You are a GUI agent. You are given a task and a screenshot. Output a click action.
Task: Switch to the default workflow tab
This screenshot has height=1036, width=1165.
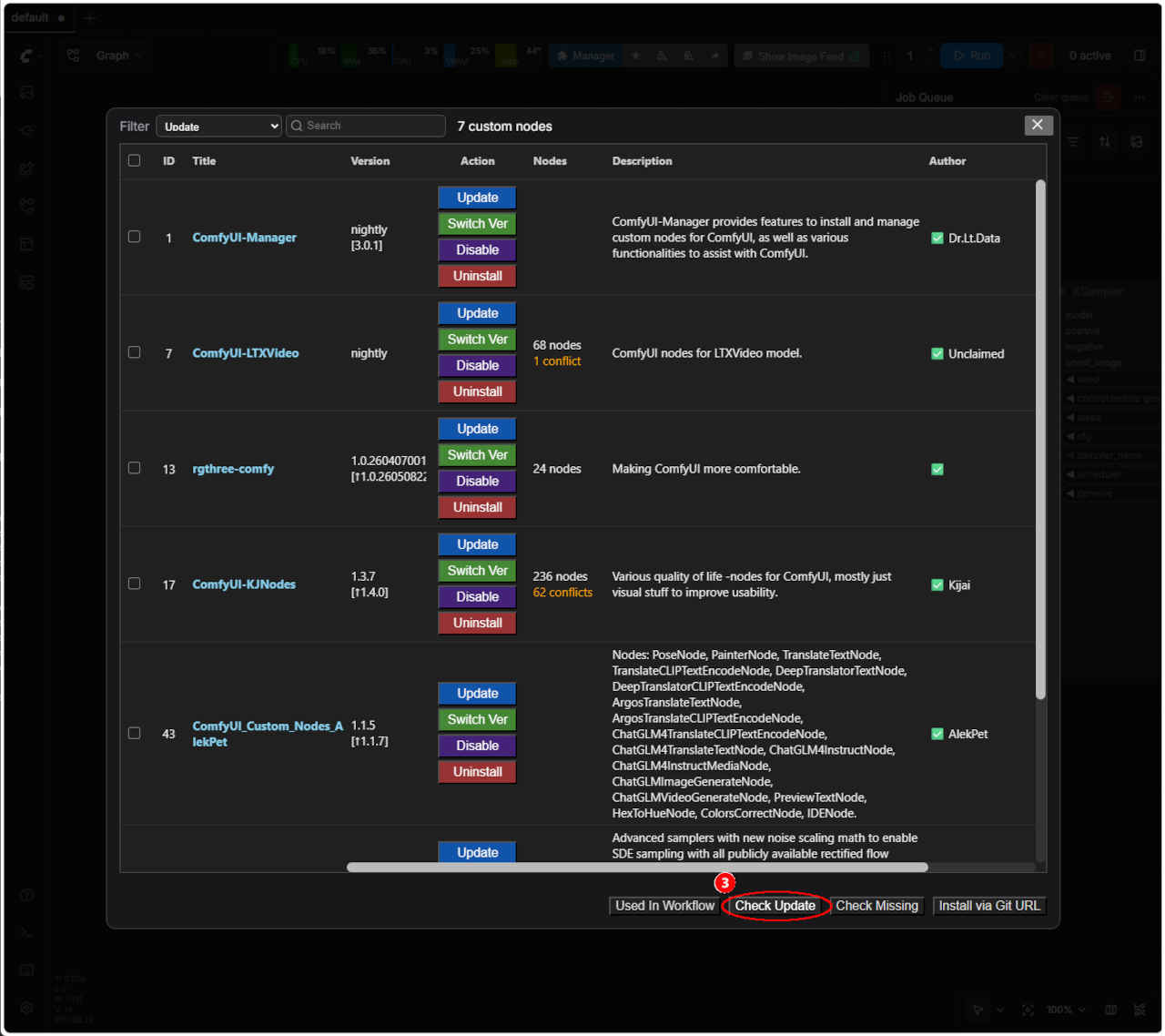click(39, 17)
